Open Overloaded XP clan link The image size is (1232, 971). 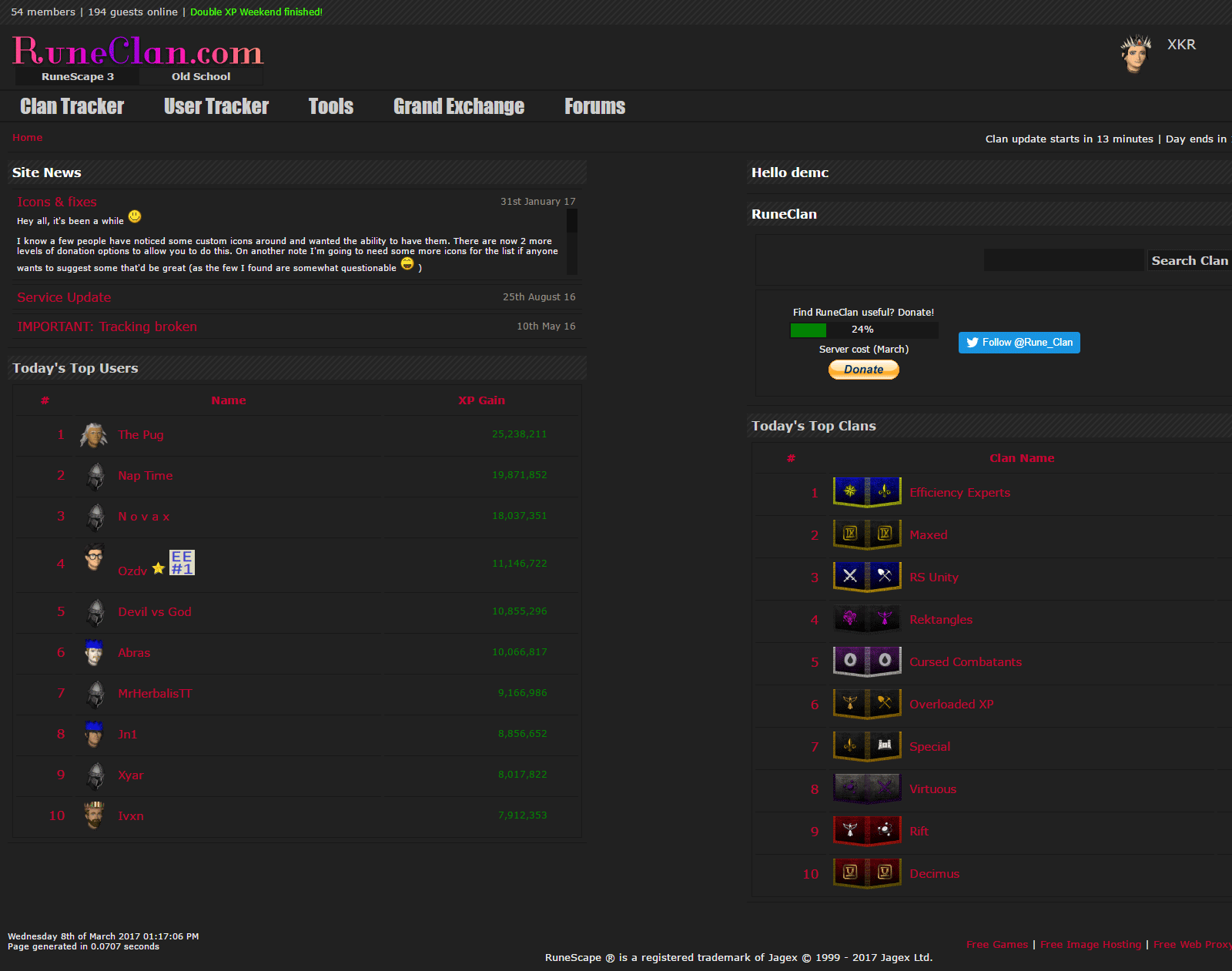coord(952,705)
